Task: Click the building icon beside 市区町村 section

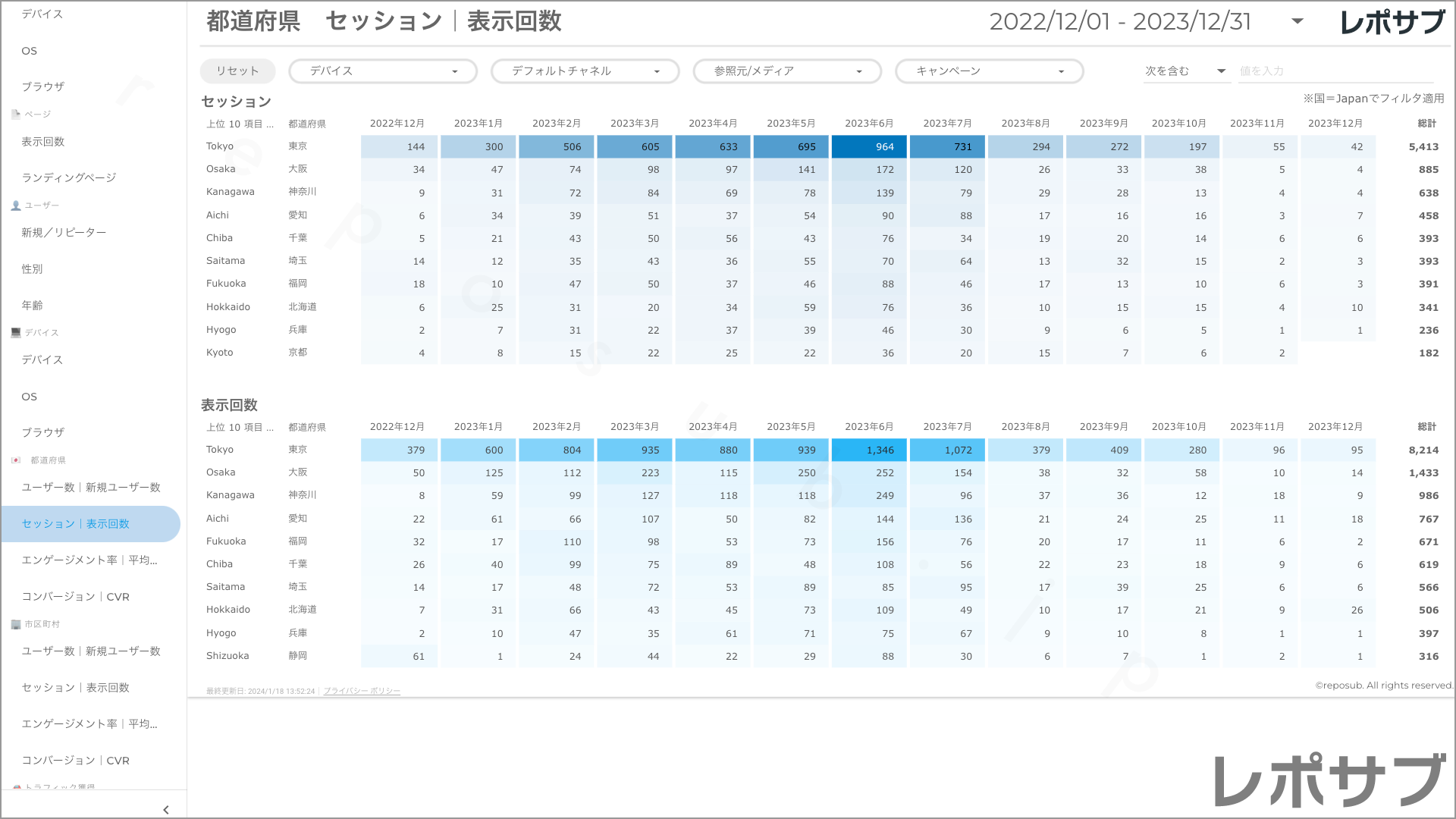Action: click(16, 624)
